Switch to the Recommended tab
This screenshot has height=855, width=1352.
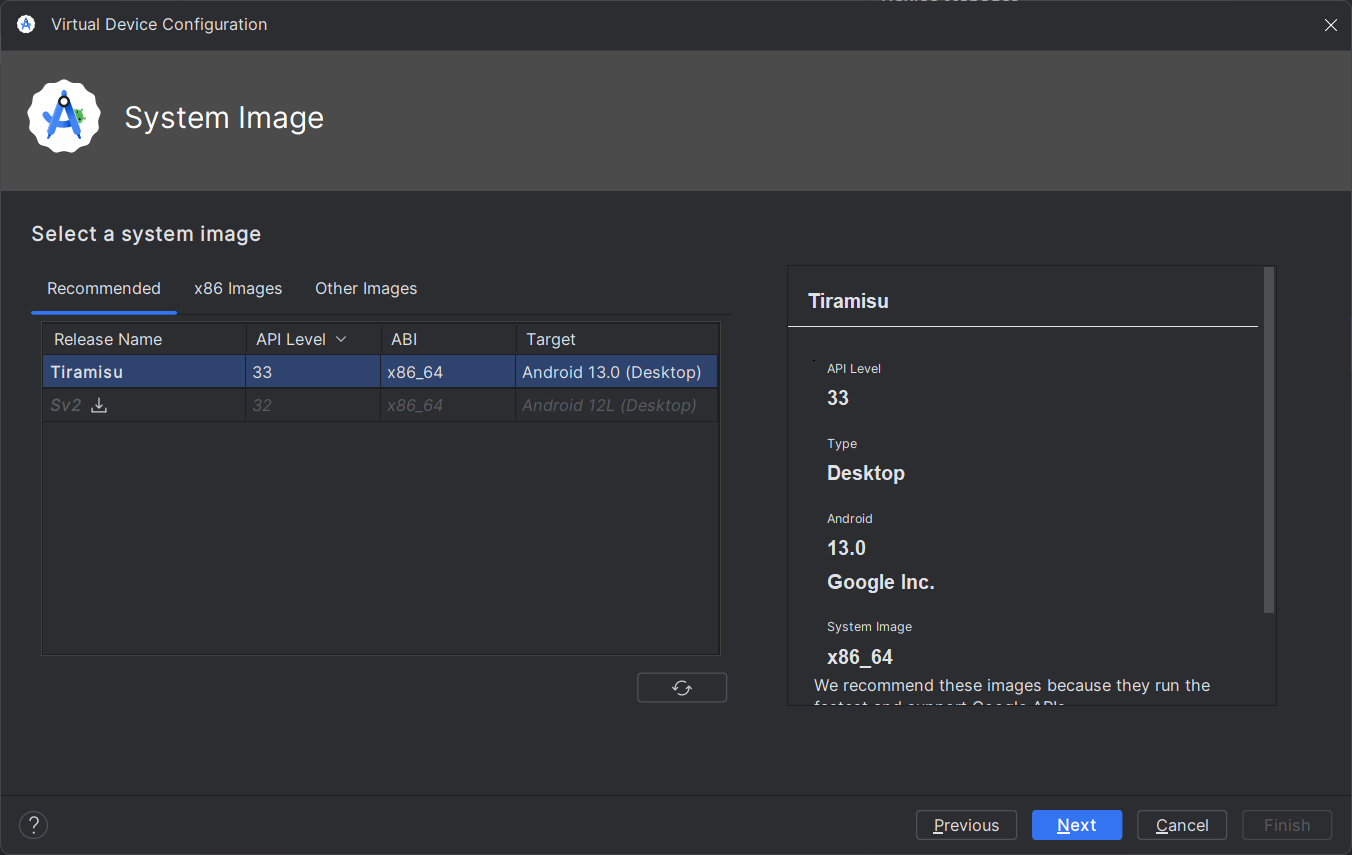104,288
